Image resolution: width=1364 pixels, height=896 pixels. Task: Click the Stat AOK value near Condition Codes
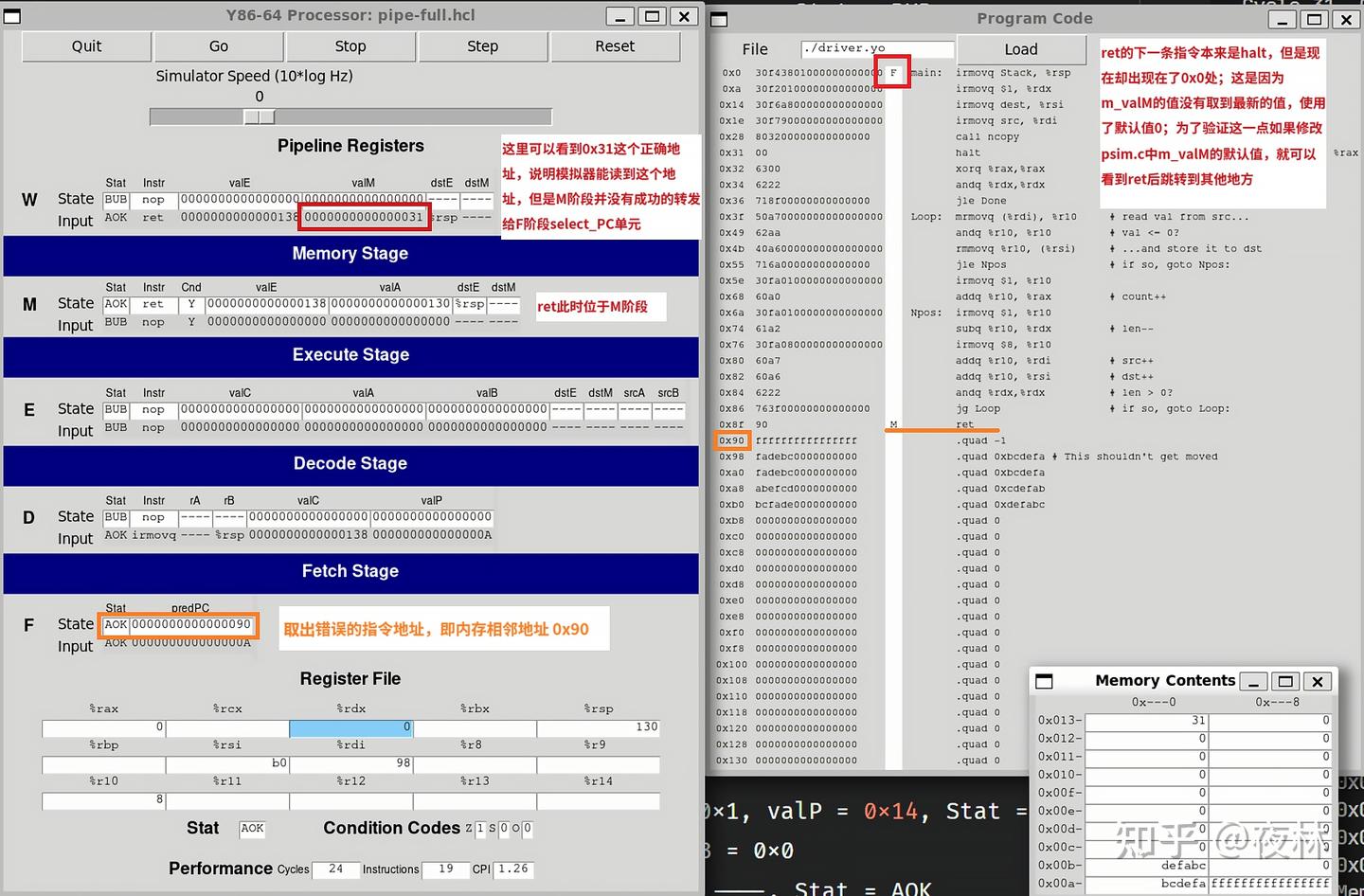pos(252,828)
